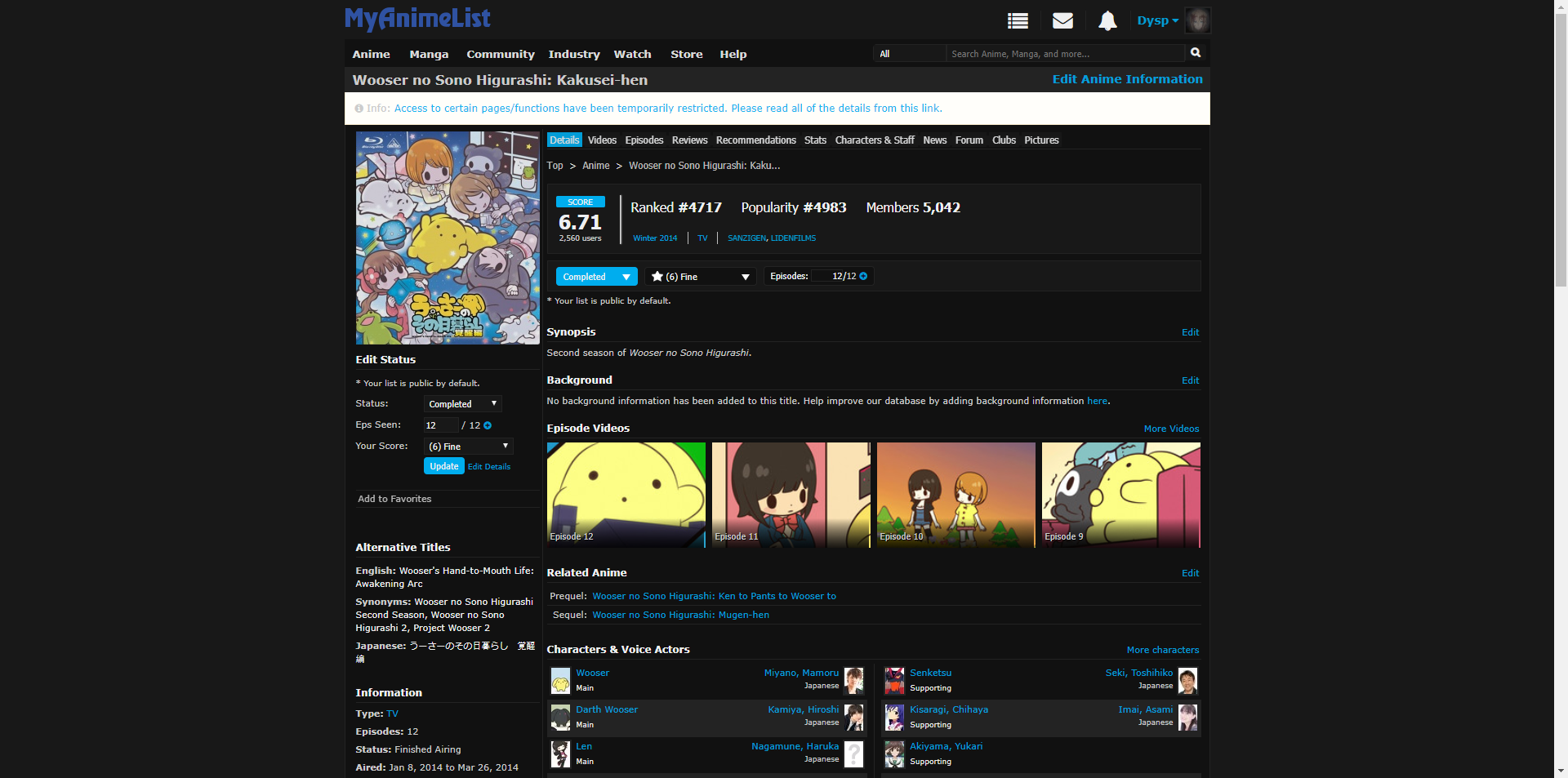The image size is (1568, 778).
Task: Open the Community navigation menu
Action: pos(500,54)
